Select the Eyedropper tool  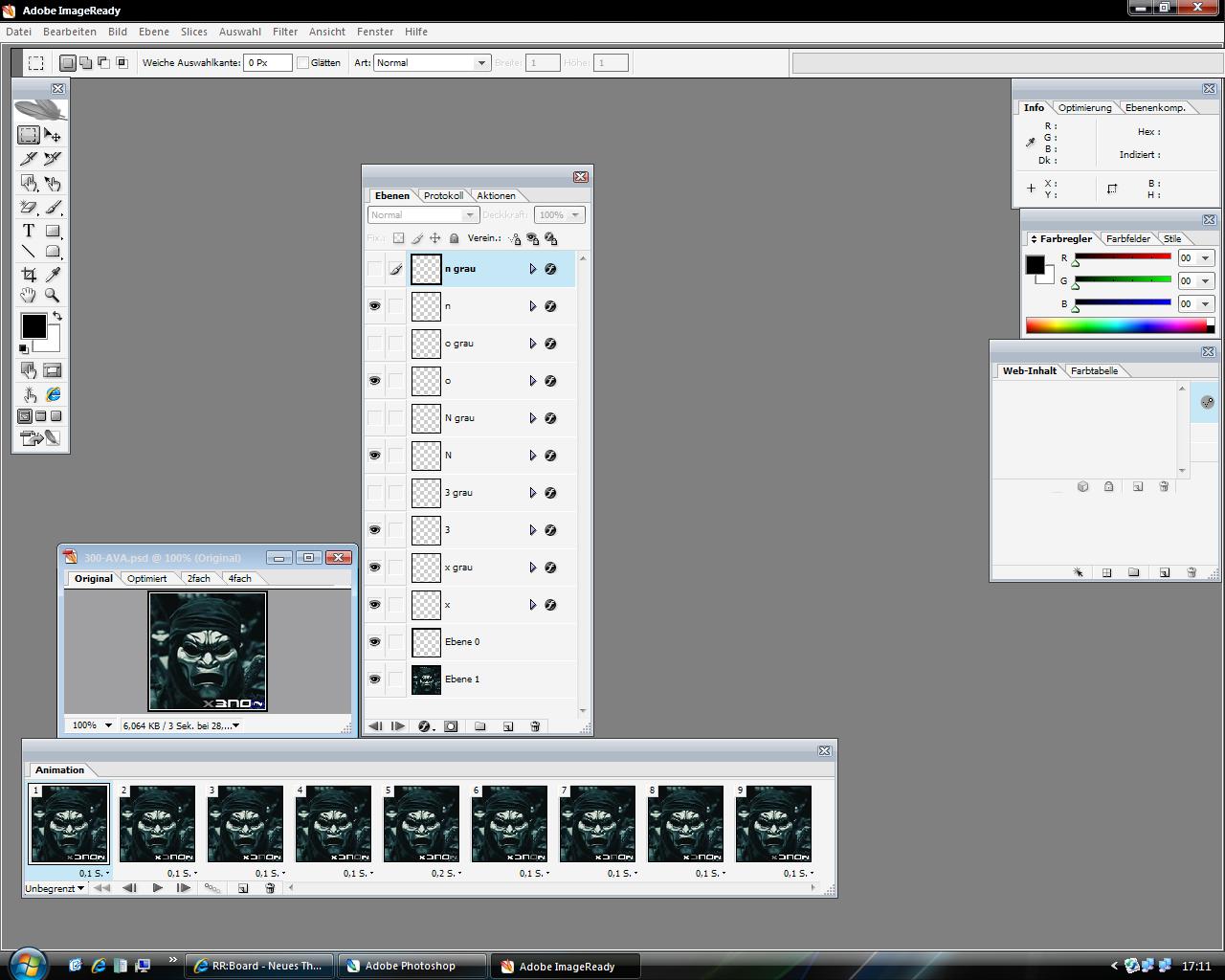[x=53, y=275]
